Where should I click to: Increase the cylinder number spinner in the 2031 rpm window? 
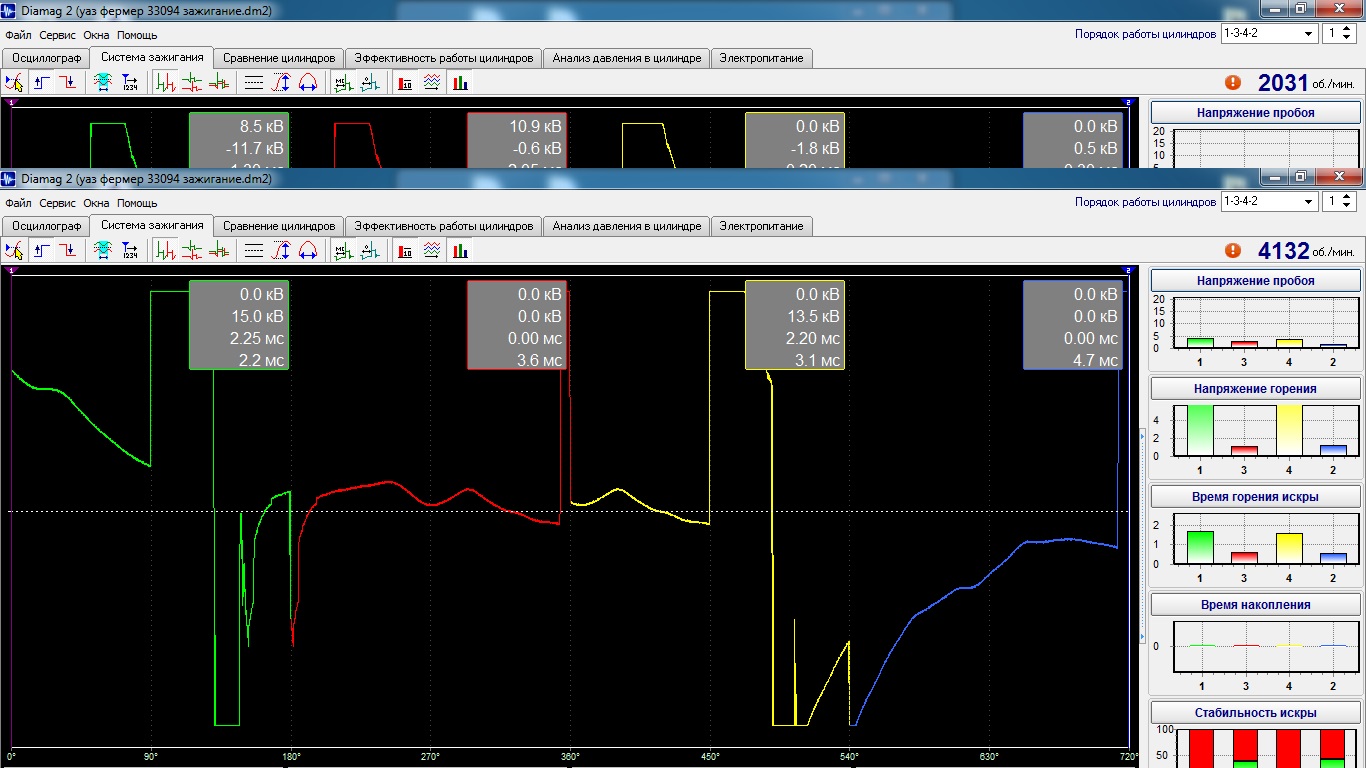click(x=1346, y=29)
